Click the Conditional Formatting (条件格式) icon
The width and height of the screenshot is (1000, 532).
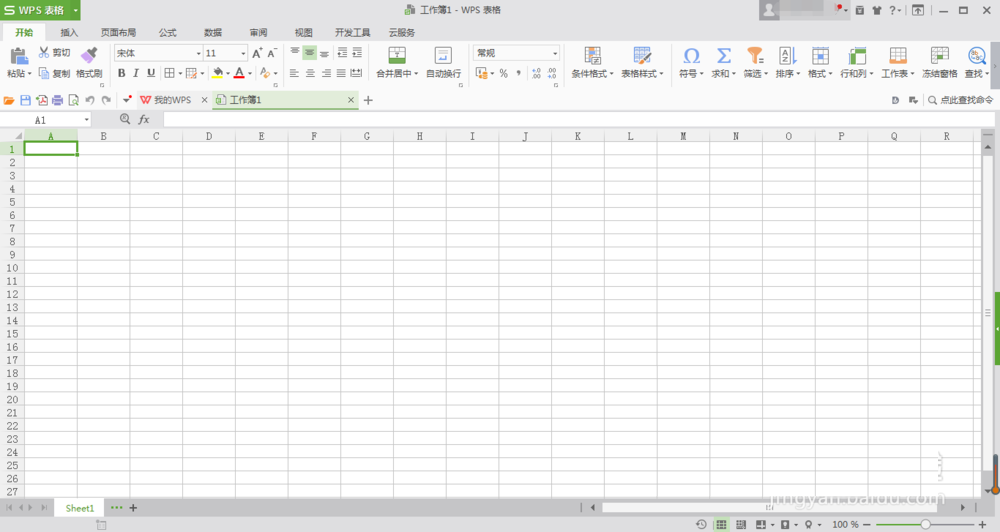(592, 55)
